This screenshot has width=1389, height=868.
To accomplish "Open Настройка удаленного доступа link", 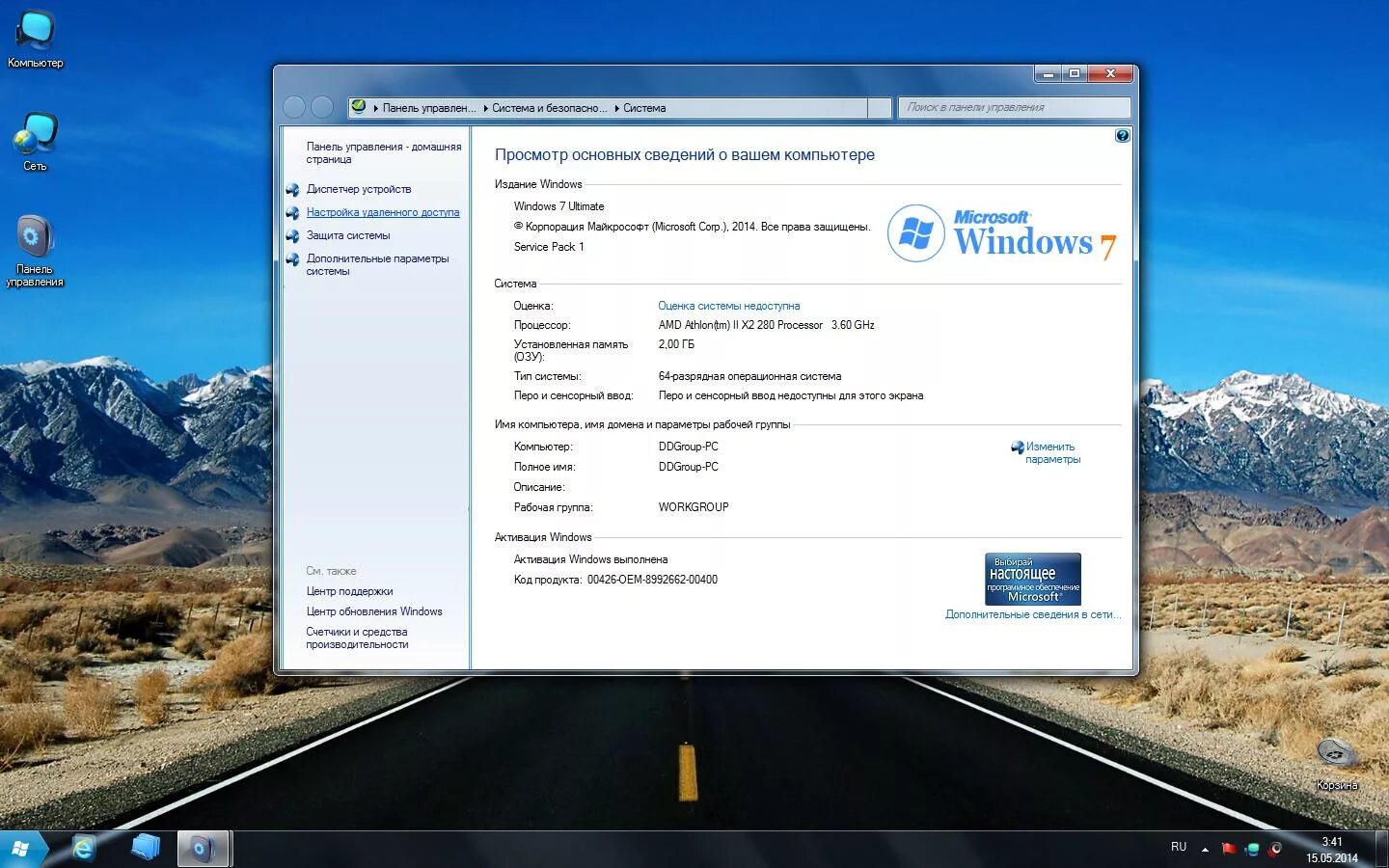I will point(383,212).
